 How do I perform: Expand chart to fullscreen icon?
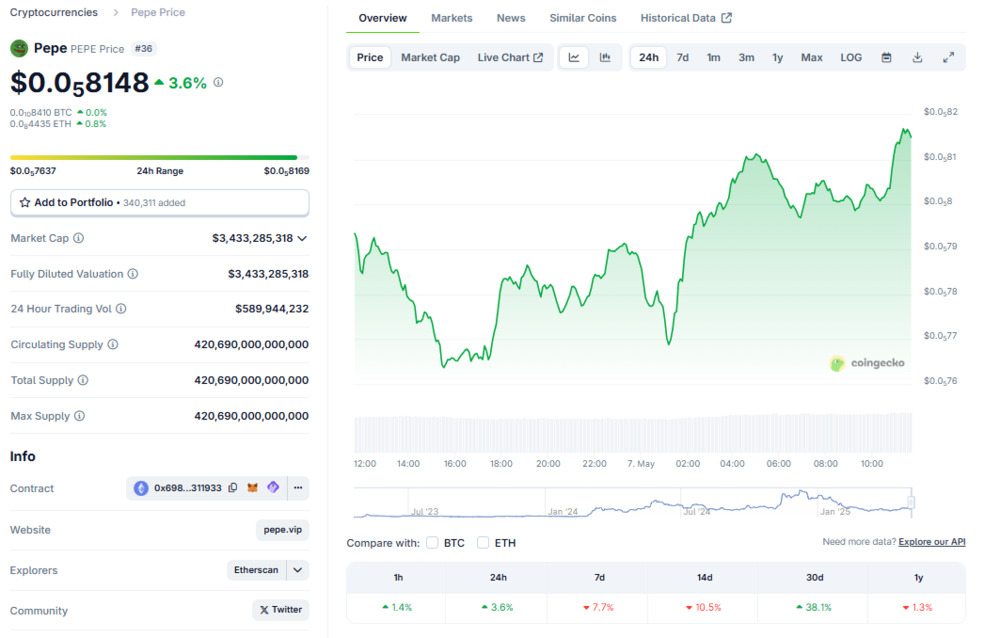point(948,58)
